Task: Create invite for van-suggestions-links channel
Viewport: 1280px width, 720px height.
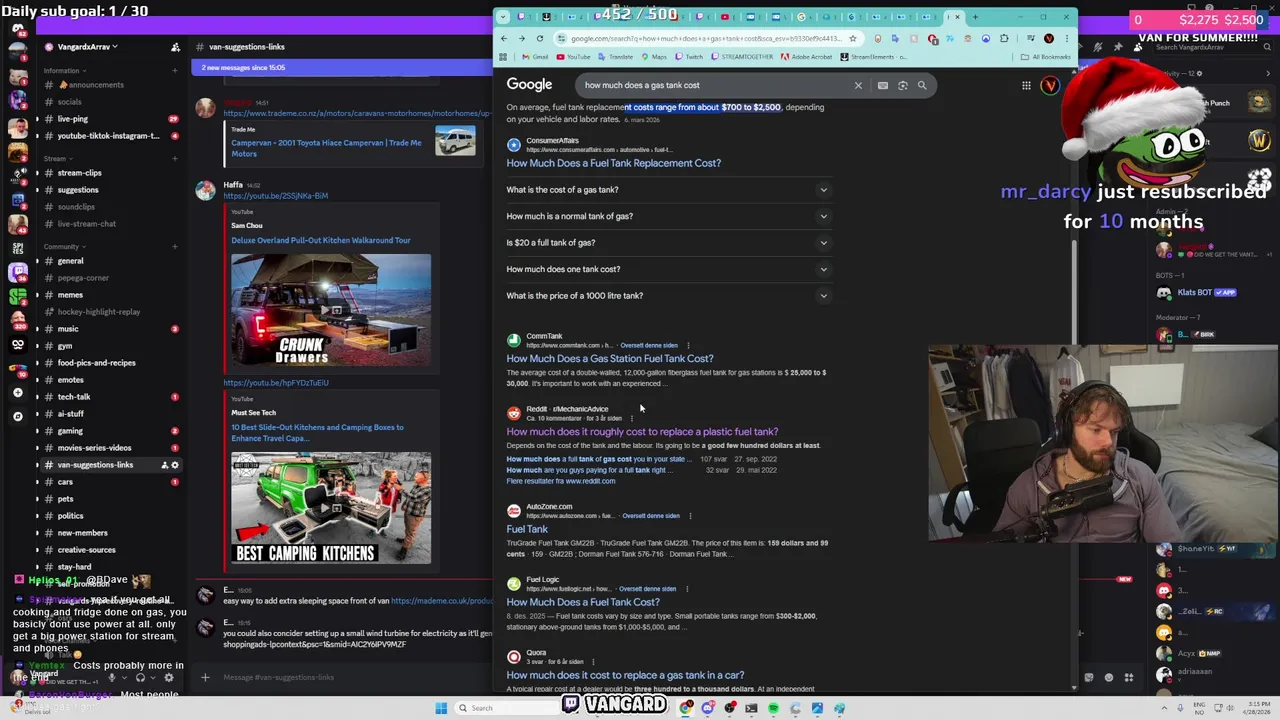Action: [164, 465]
